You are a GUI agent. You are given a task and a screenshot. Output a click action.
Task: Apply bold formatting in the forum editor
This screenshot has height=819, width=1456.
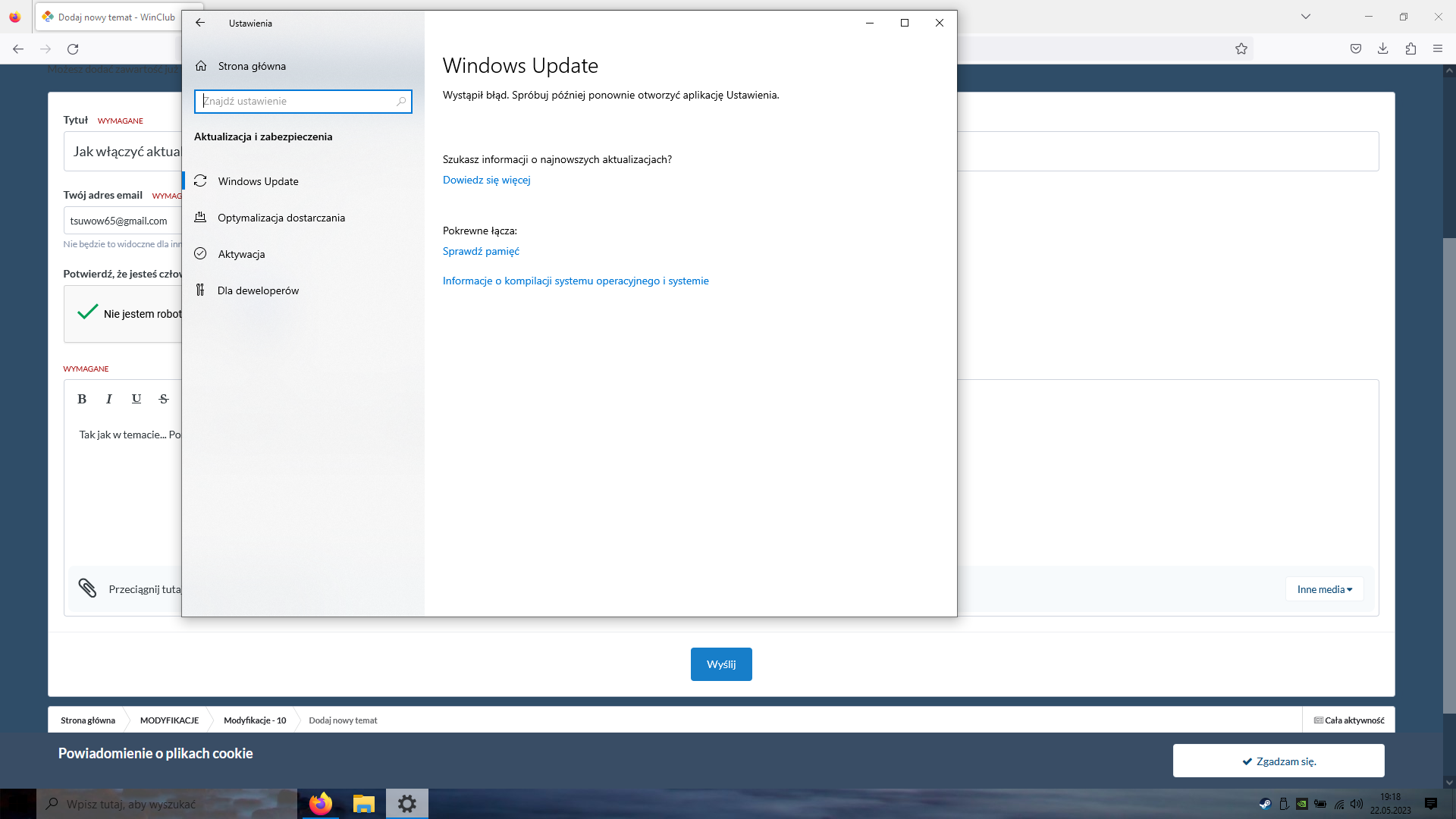click(82, 399)
